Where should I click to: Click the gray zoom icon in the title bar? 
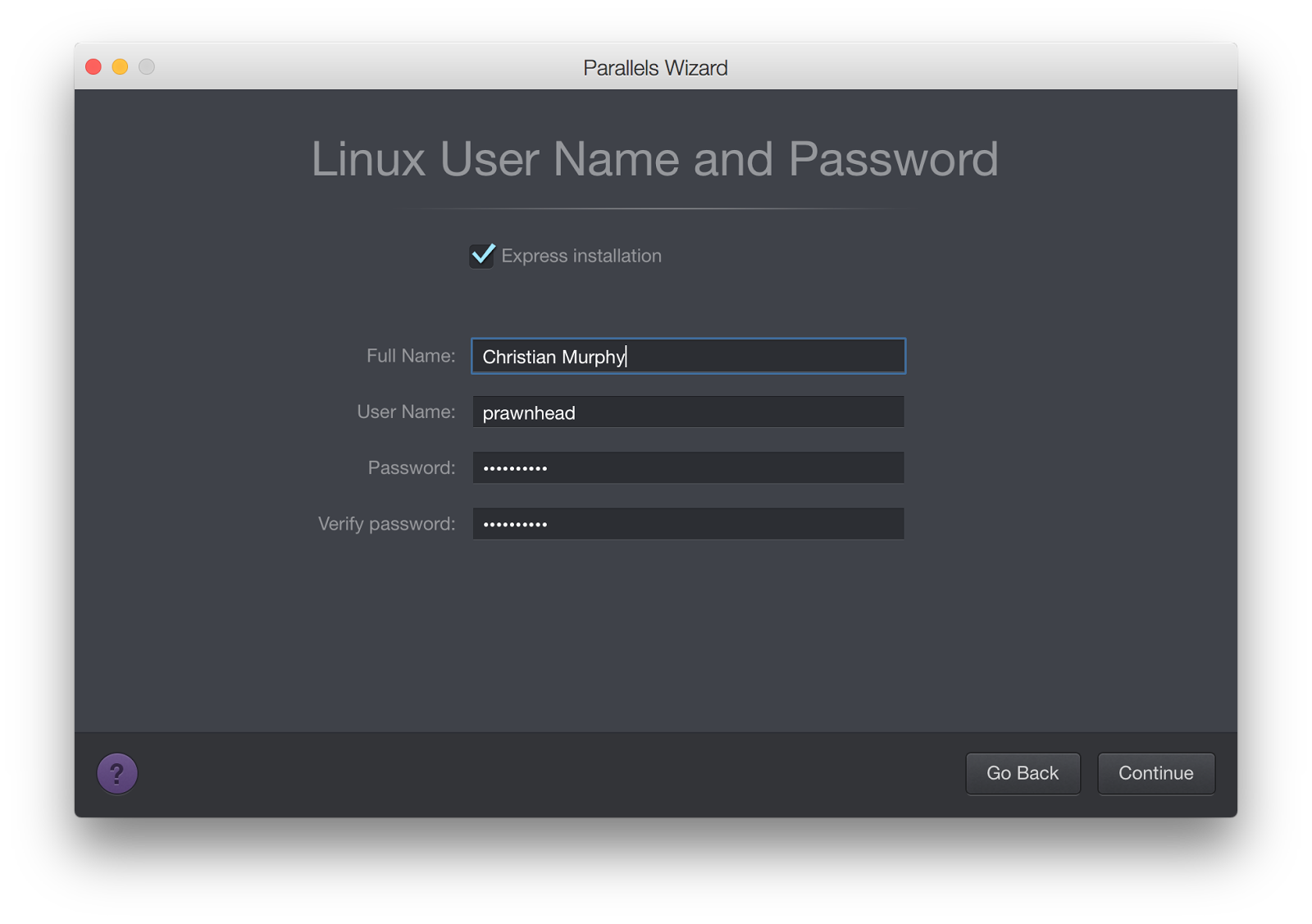pyautogui.click(x=147, y=67)
